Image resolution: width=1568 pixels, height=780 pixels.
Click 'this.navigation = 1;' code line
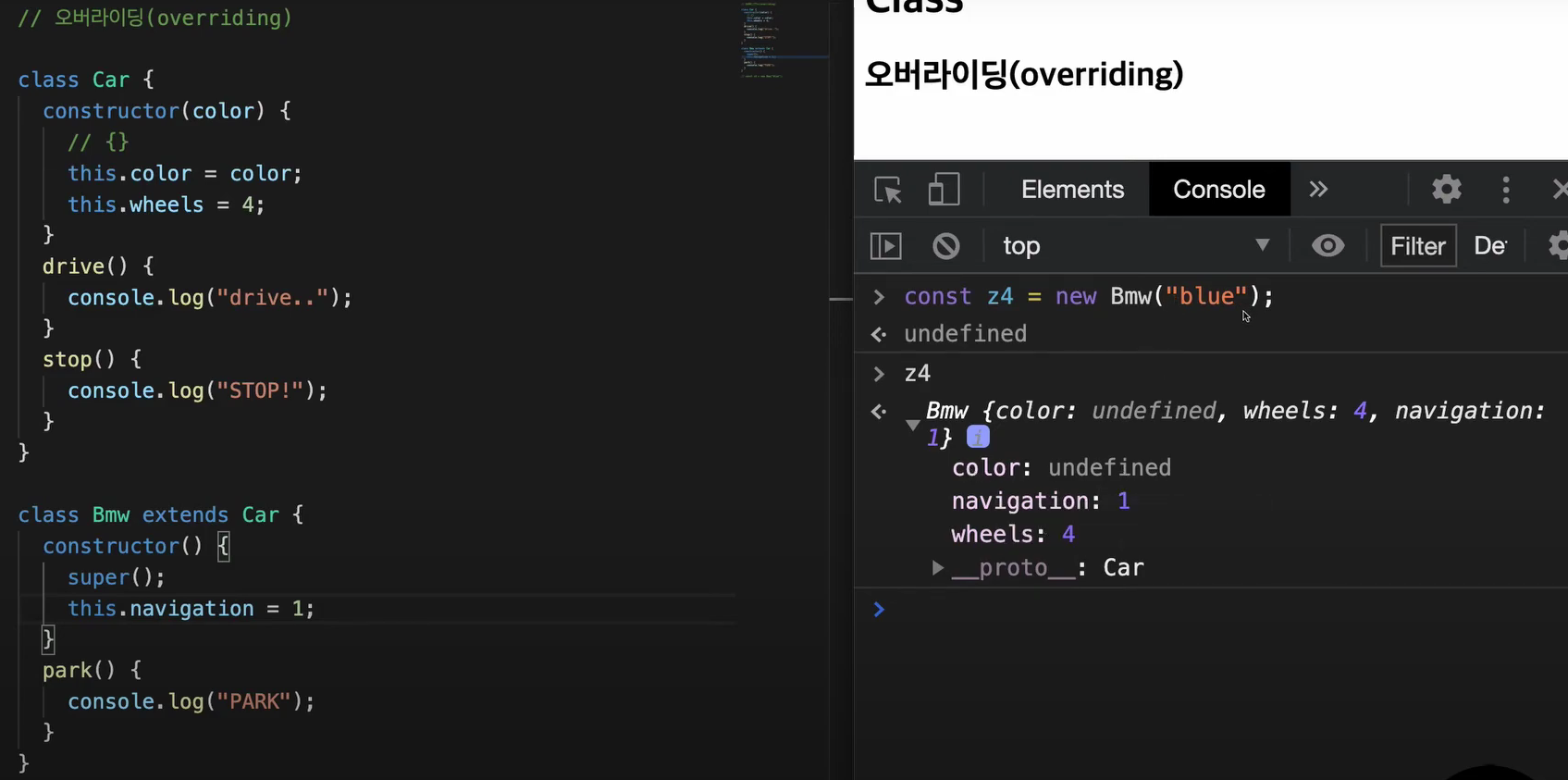tap(191, 609)
